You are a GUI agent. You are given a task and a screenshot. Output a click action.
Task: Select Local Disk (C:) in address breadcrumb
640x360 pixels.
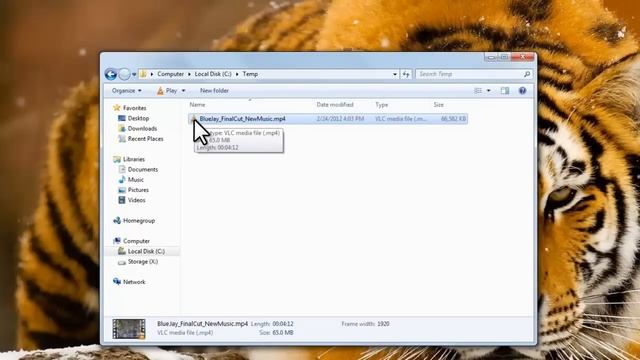coord(213,74)
